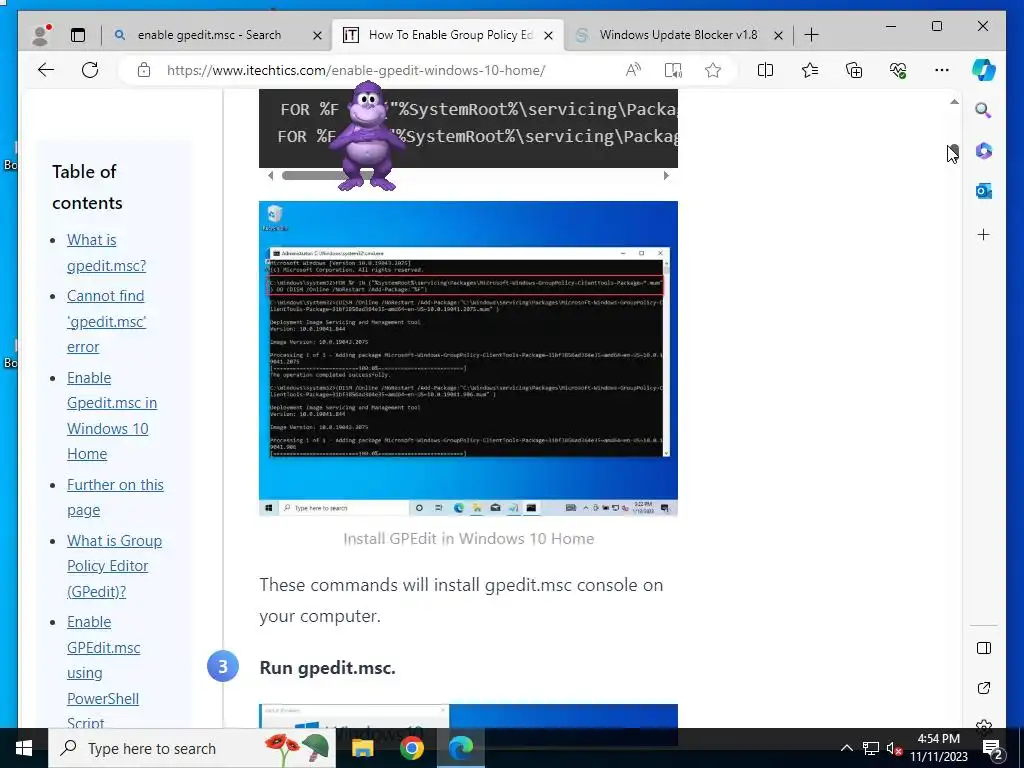Image resolution: width=1024 pixels, height=768 pixels.
Task: Open the notification center
Action: pos(993,748)
